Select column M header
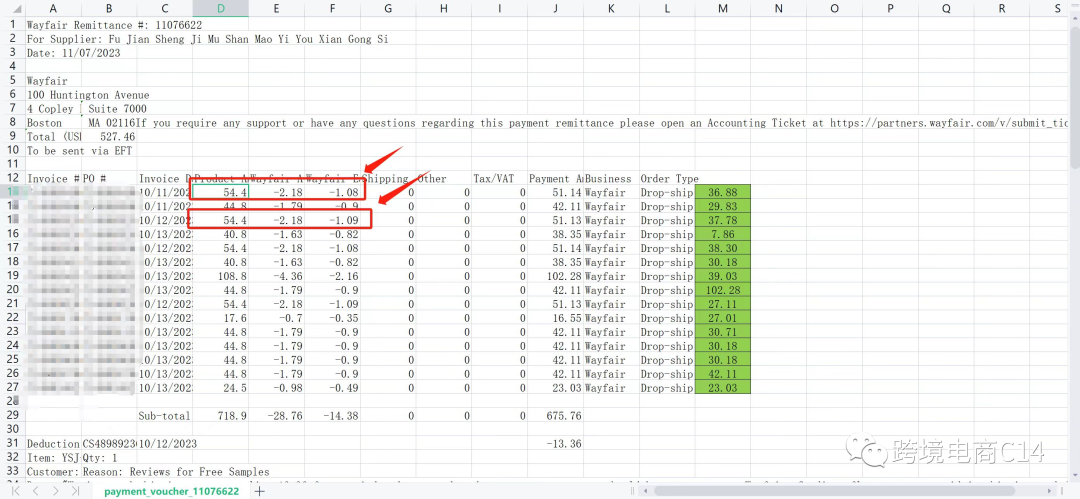Viewport: 1080px width, 499px height. tap(722, 8)
